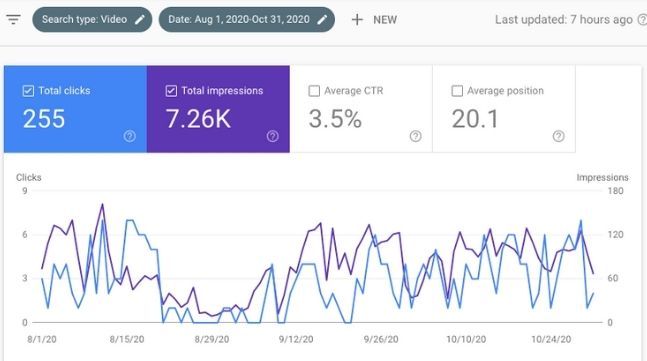Image resolution: width=647 pixels, height=361 pixels.
Task: Open Average CTR help icon
Action: [x=416, y=136]
